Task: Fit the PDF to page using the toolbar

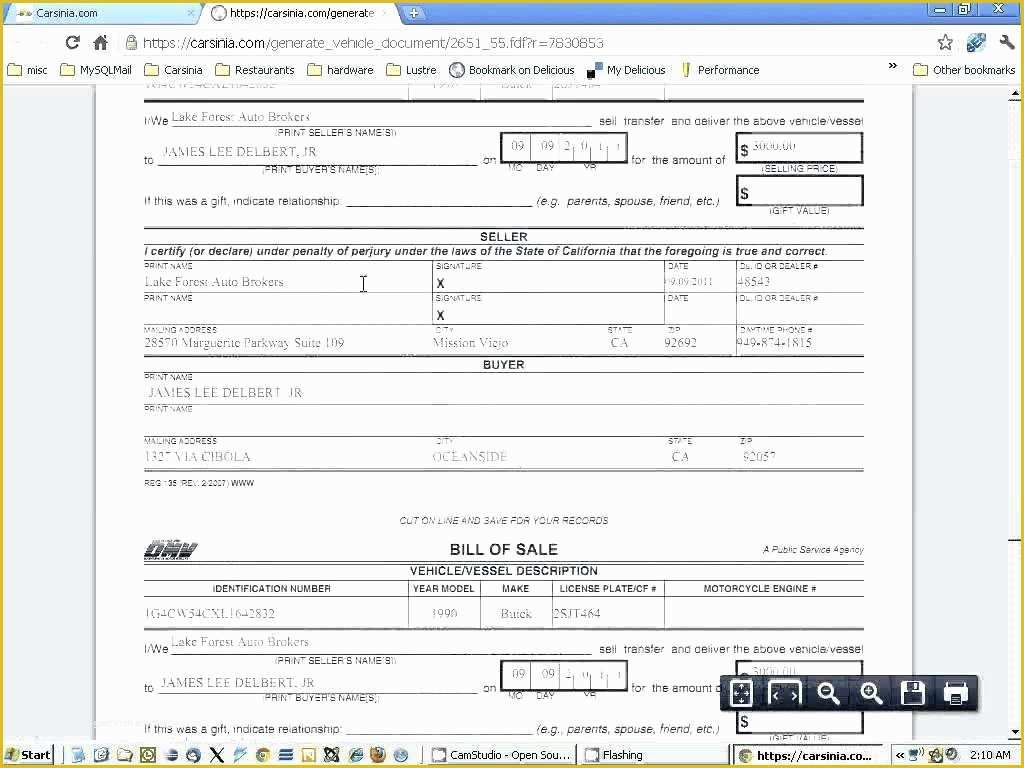Action: (741, 693)
